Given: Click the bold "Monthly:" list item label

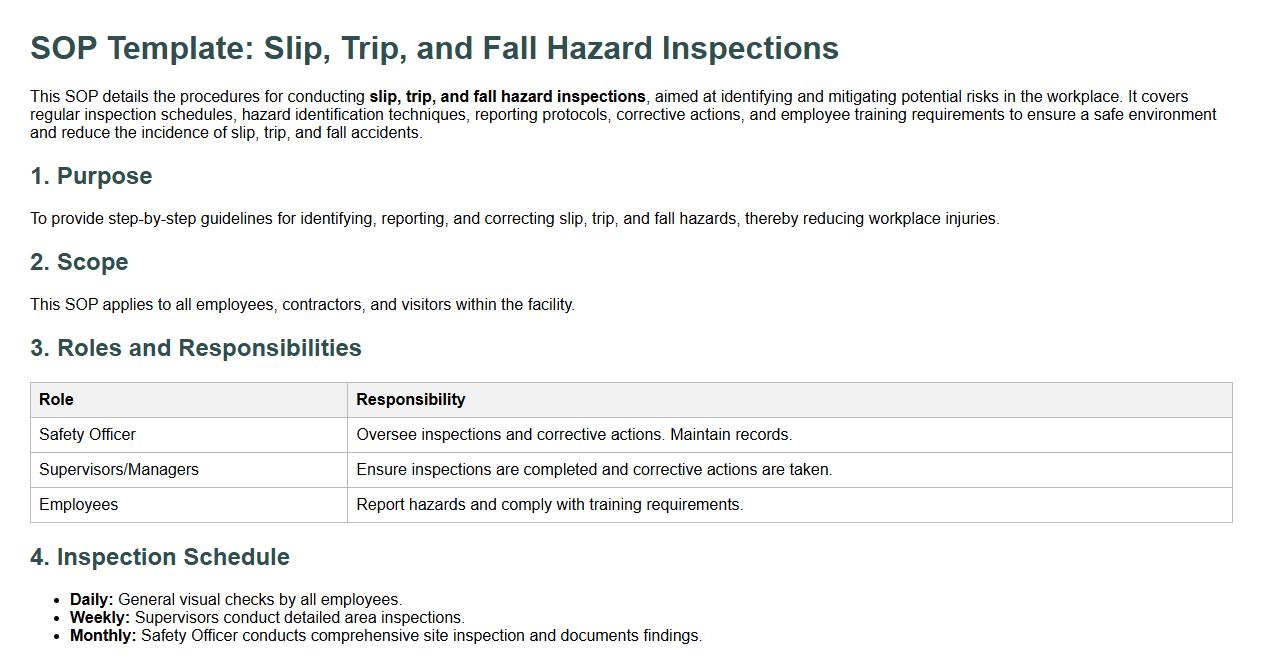Looking at the screenshot, I should [x=103, y=636].
